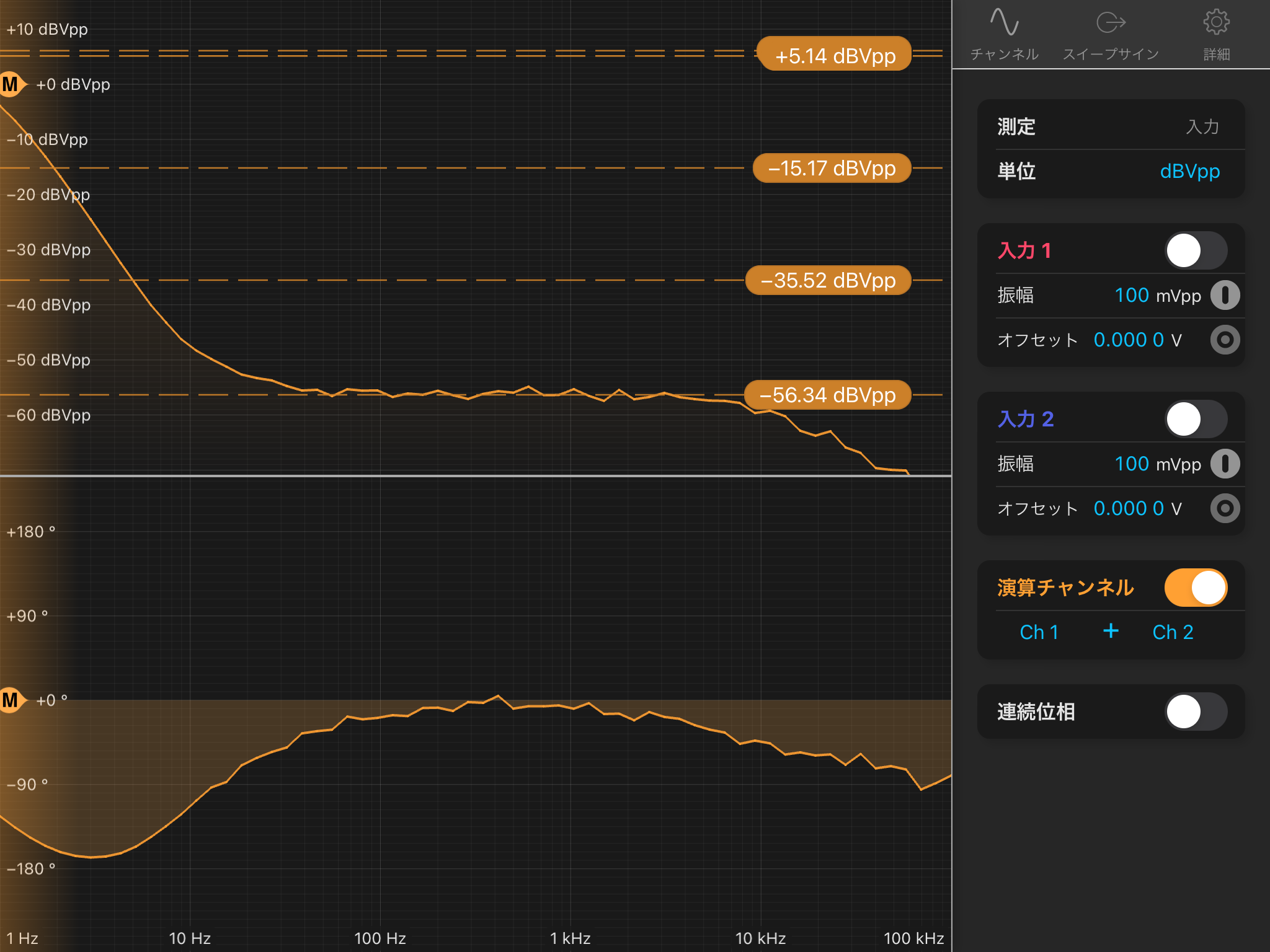
Task: Tap the 1 kHz frequency axis label
Action: [x=570, y=938]
